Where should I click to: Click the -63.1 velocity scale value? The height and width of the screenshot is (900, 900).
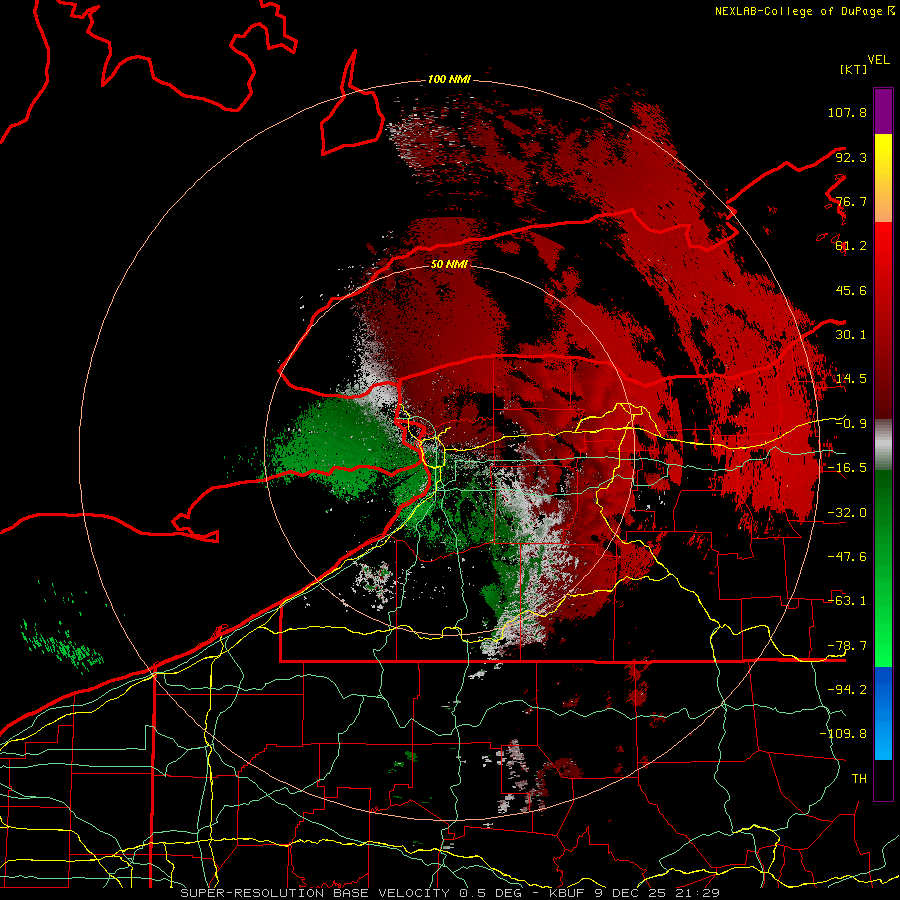coord(847,601)
